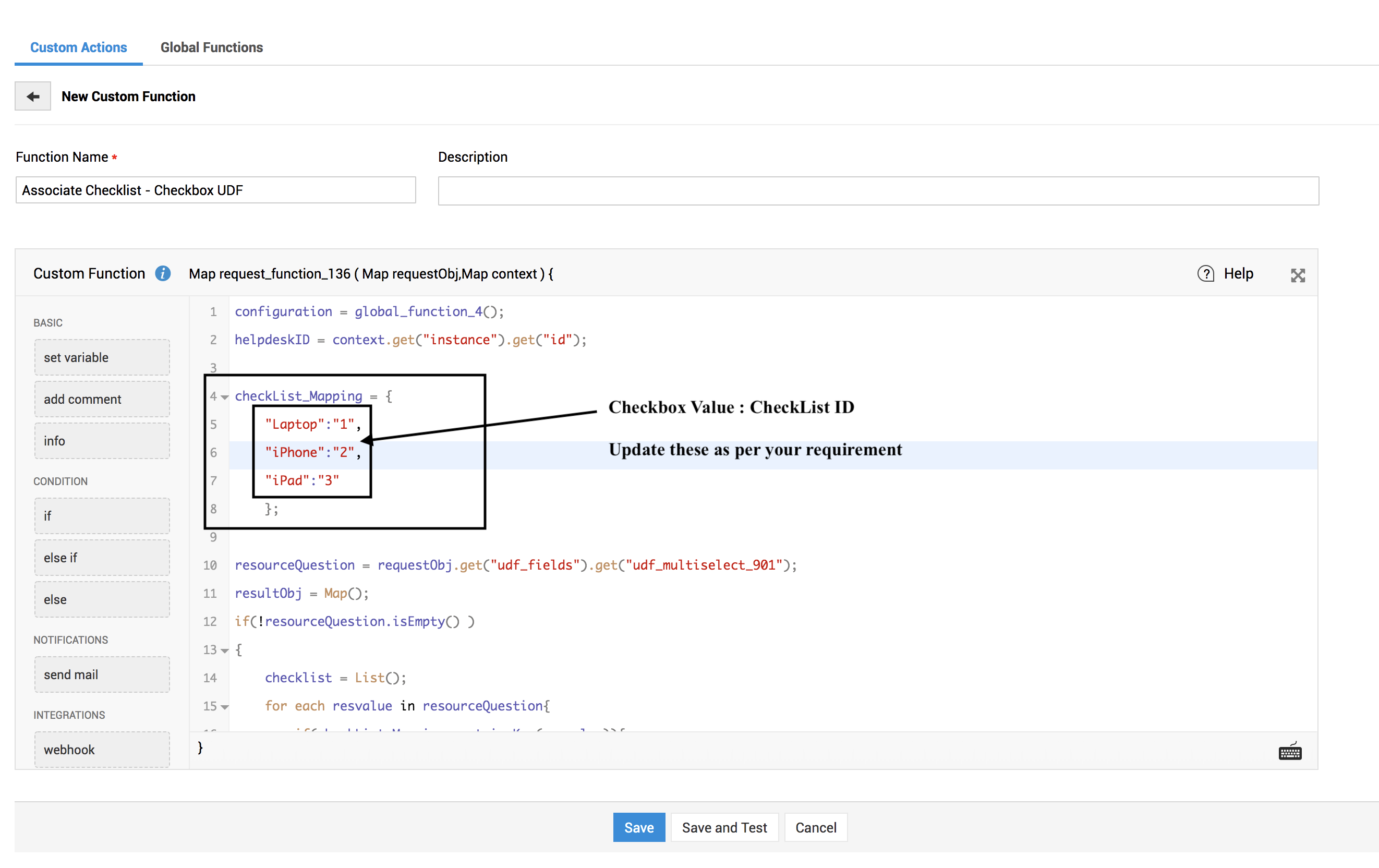
Task: Switch to the Global Functions tab
Action: coord(211,47)
